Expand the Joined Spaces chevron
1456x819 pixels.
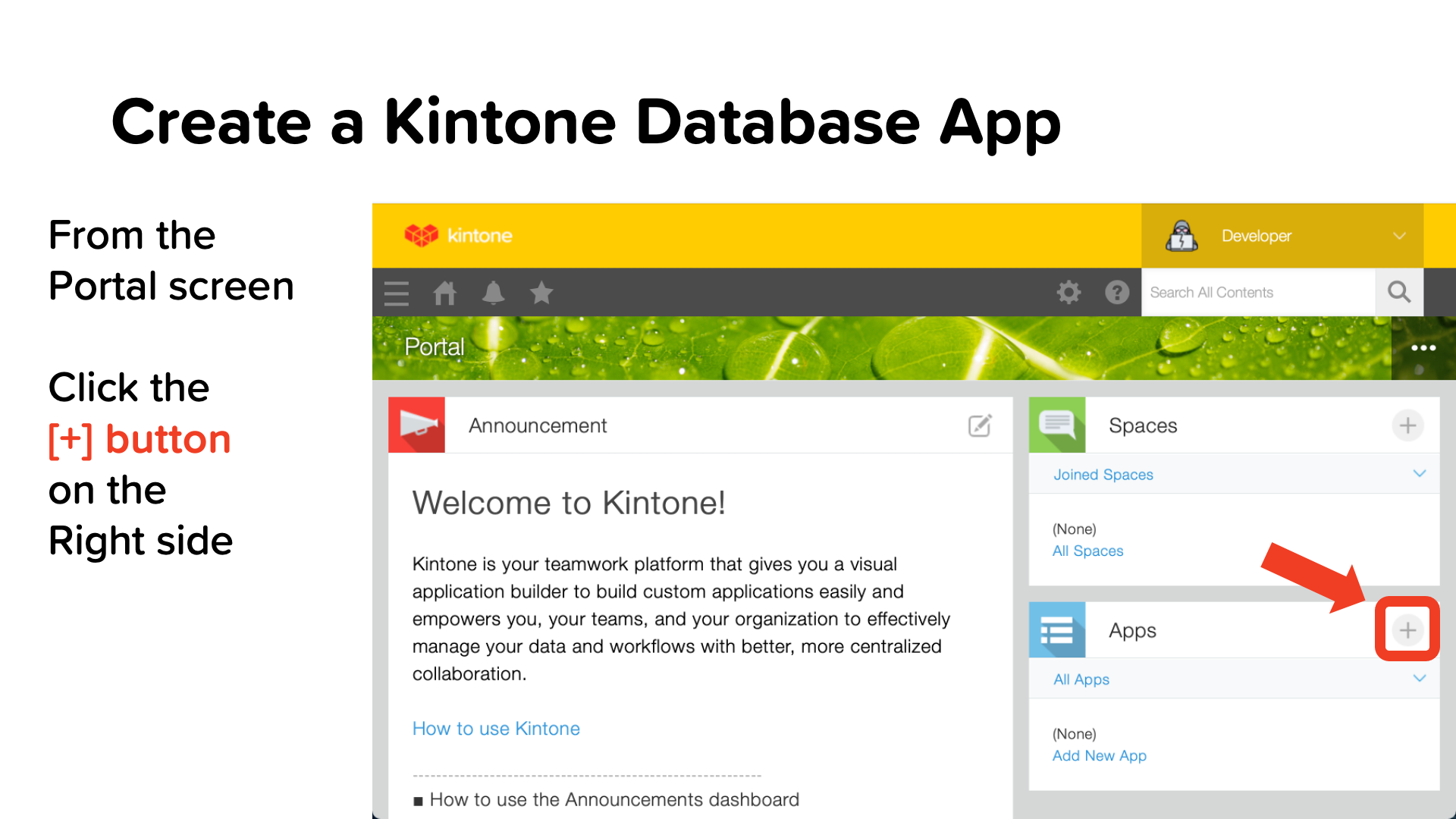click(x=1420, y=474)
